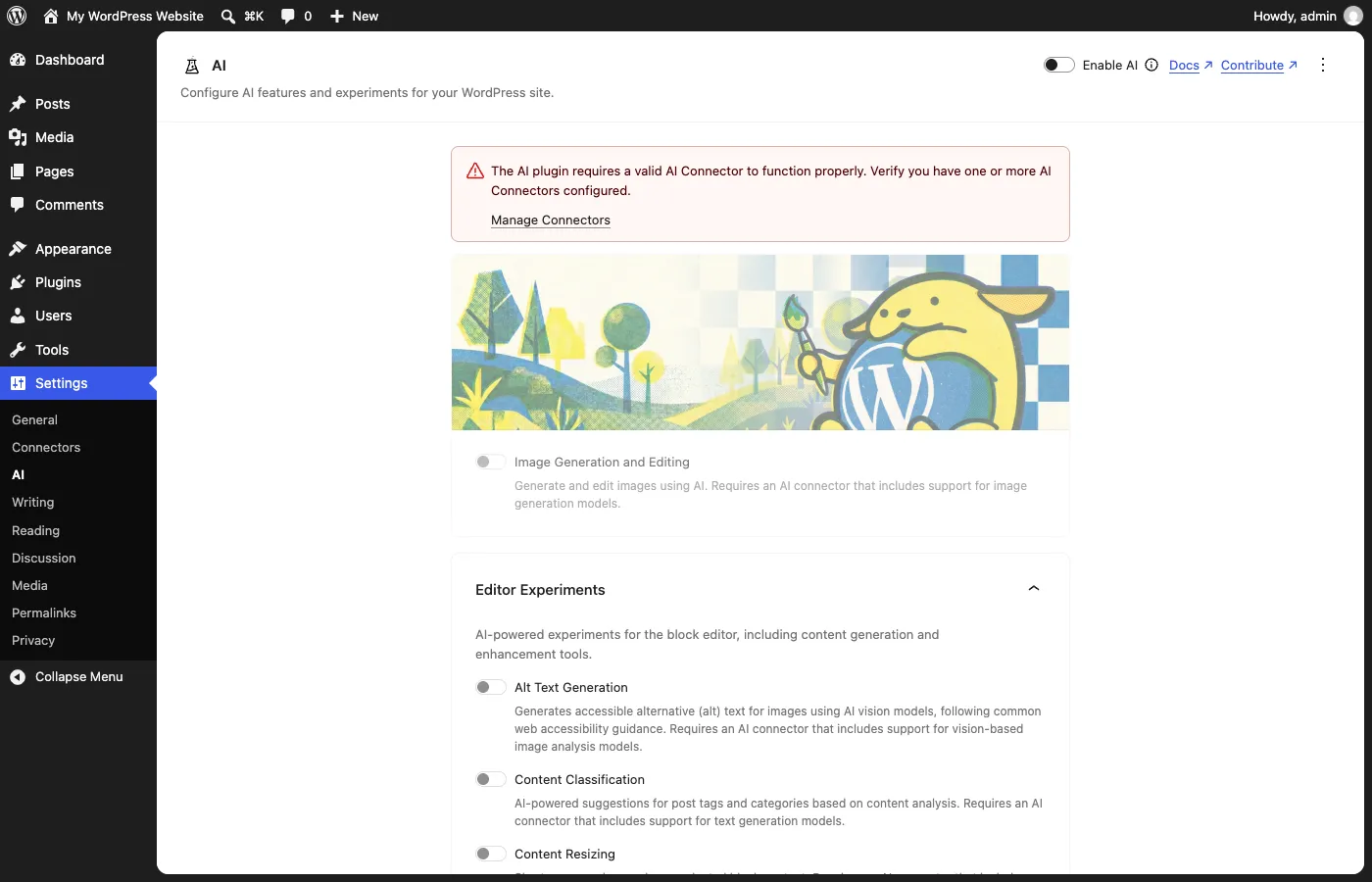Toggle the Enable AI switch
The image size is (1372, 882).
(x=1058, y=65)
